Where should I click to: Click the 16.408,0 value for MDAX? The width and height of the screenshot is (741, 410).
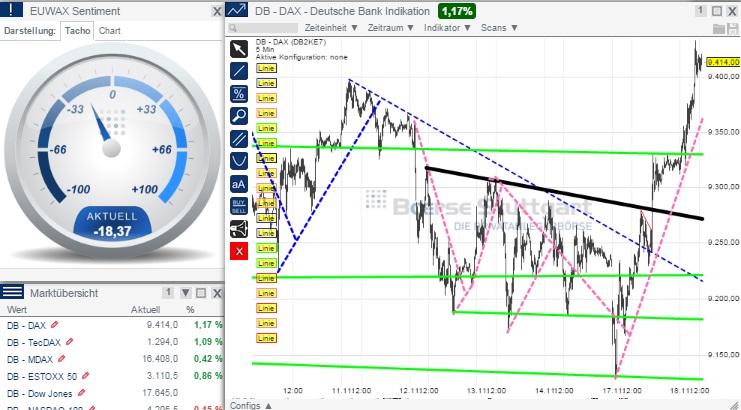[160, 359]
